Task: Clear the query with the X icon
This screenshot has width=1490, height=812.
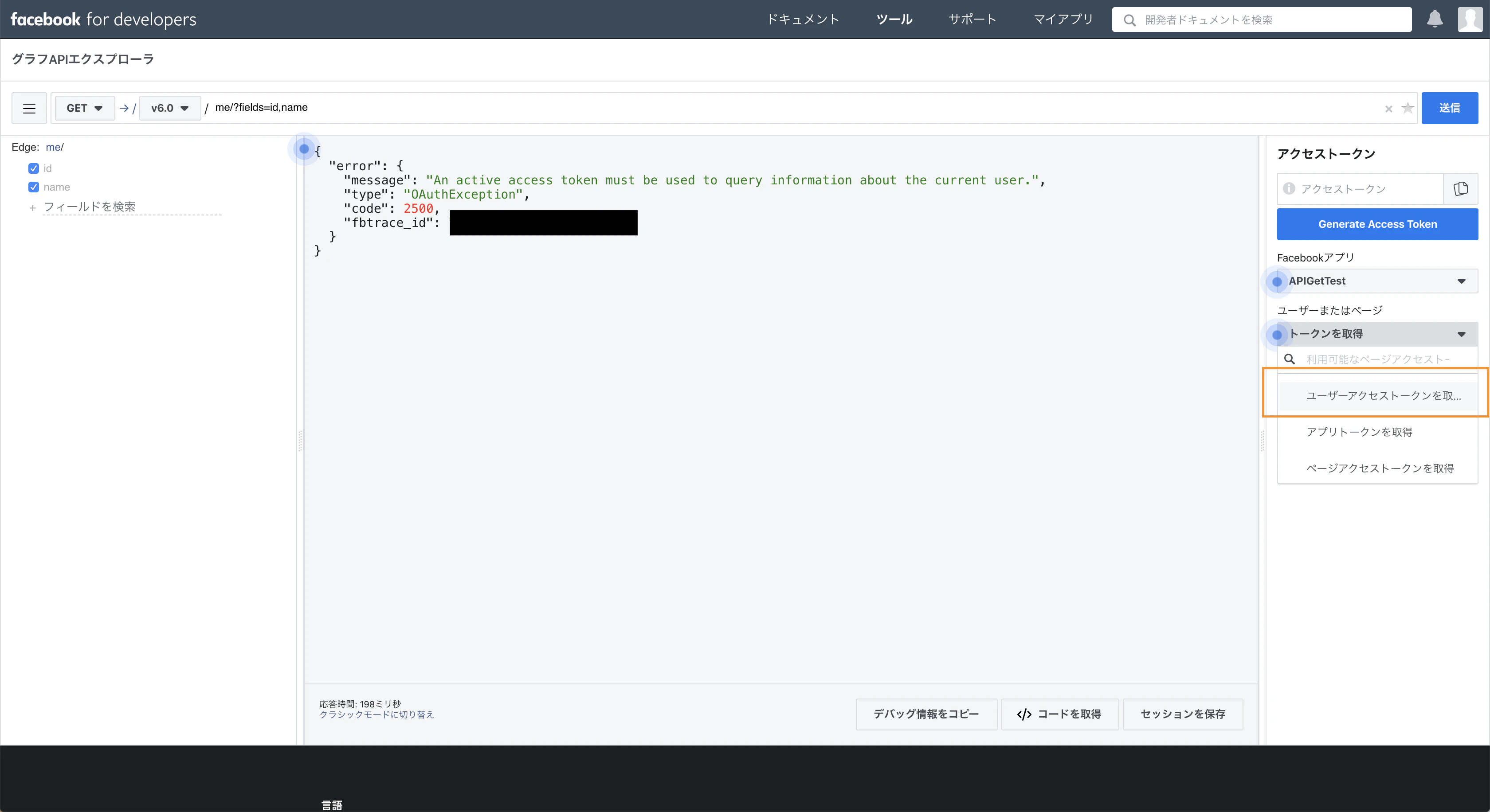Action: [x=1388, y=109]
